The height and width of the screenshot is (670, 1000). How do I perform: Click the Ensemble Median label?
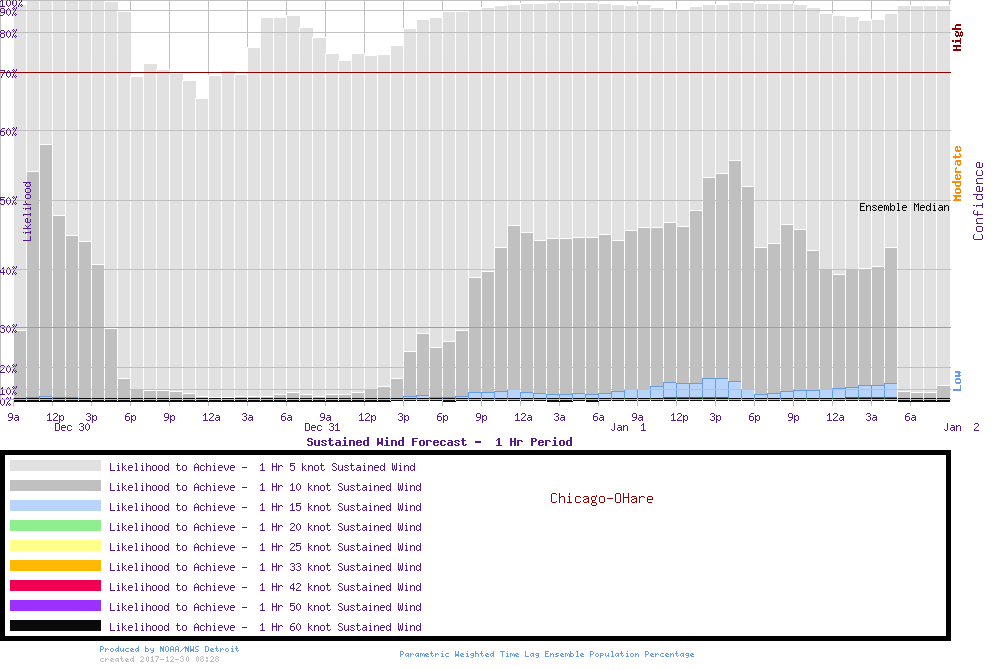point(904,208)
